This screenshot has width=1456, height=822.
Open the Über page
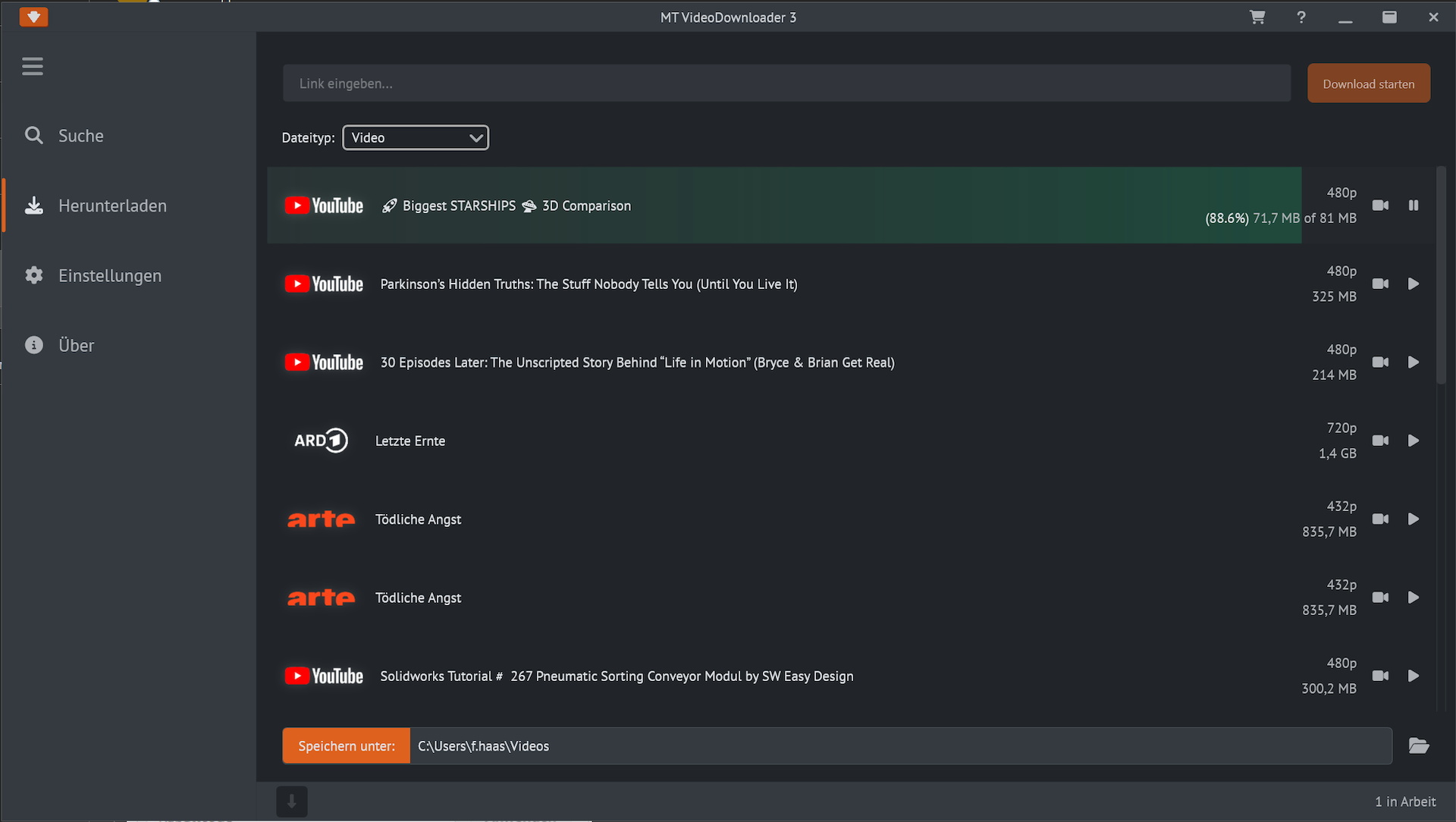76,345
